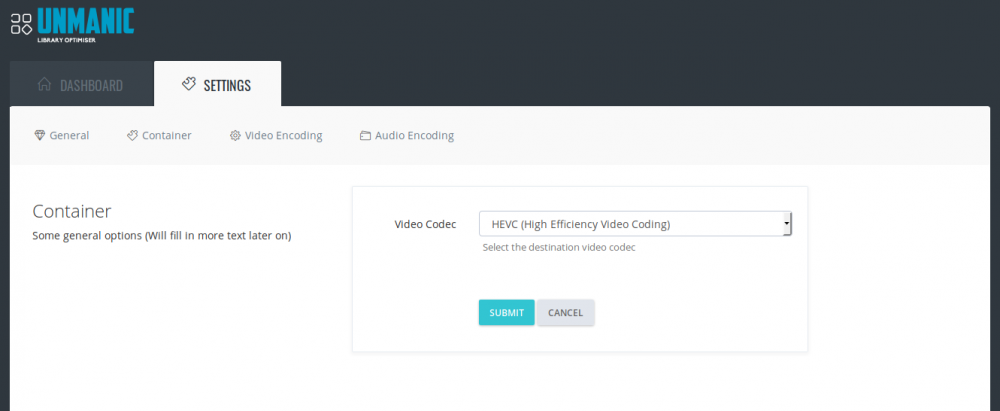Click the 'Library Optimiser' tagline
Image resolution: width=1000 pixels, height=411 pixels.
[x=66, y=40]
